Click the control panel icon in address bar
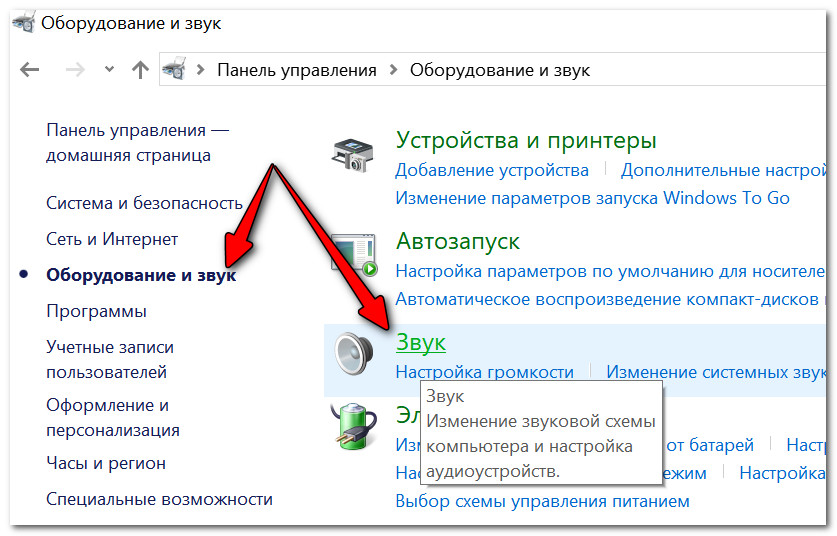The image size is (837, 536). click(x=175, y=70)
